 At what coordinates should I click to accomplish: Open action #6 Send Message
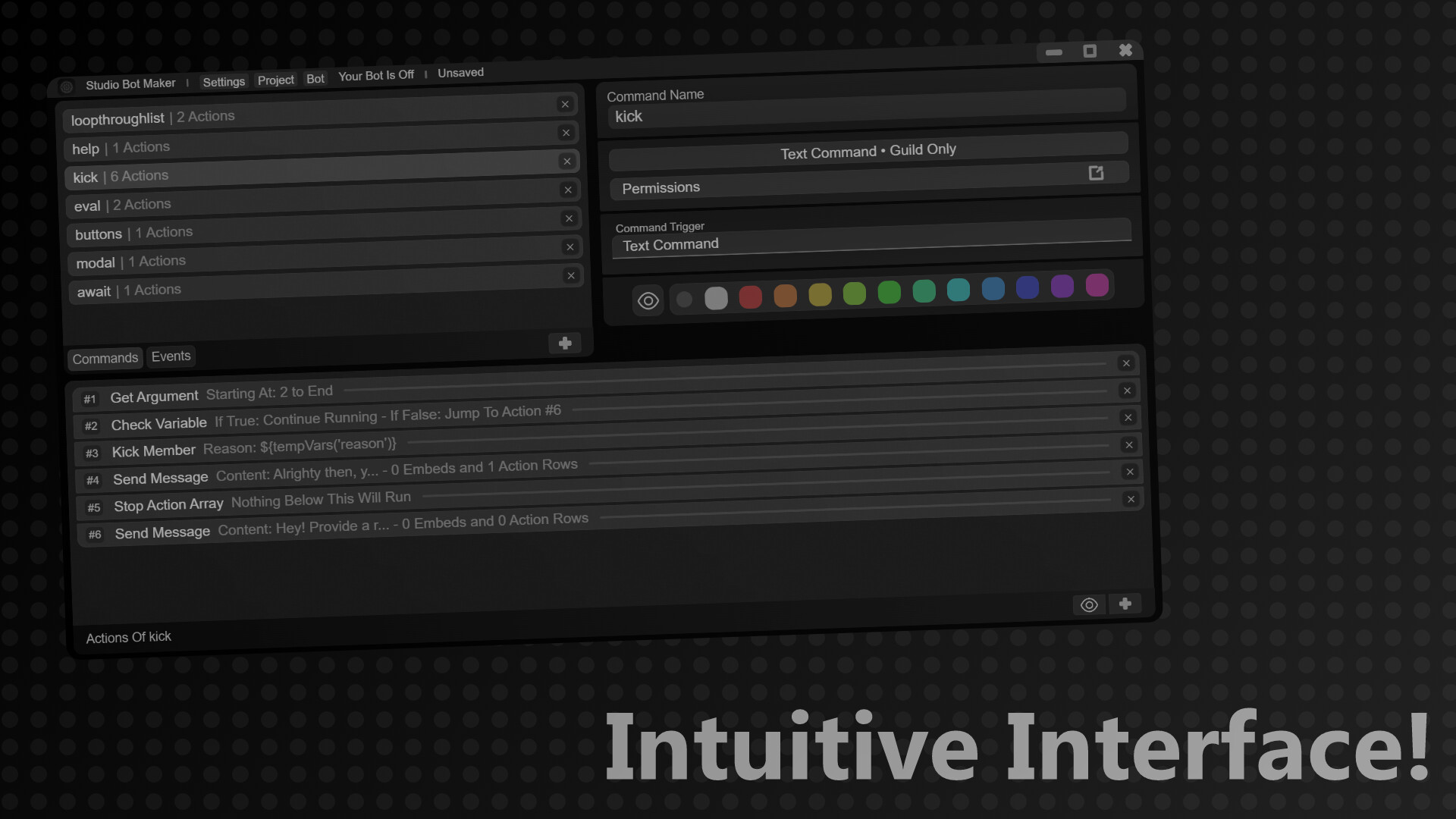click(609, 518)
